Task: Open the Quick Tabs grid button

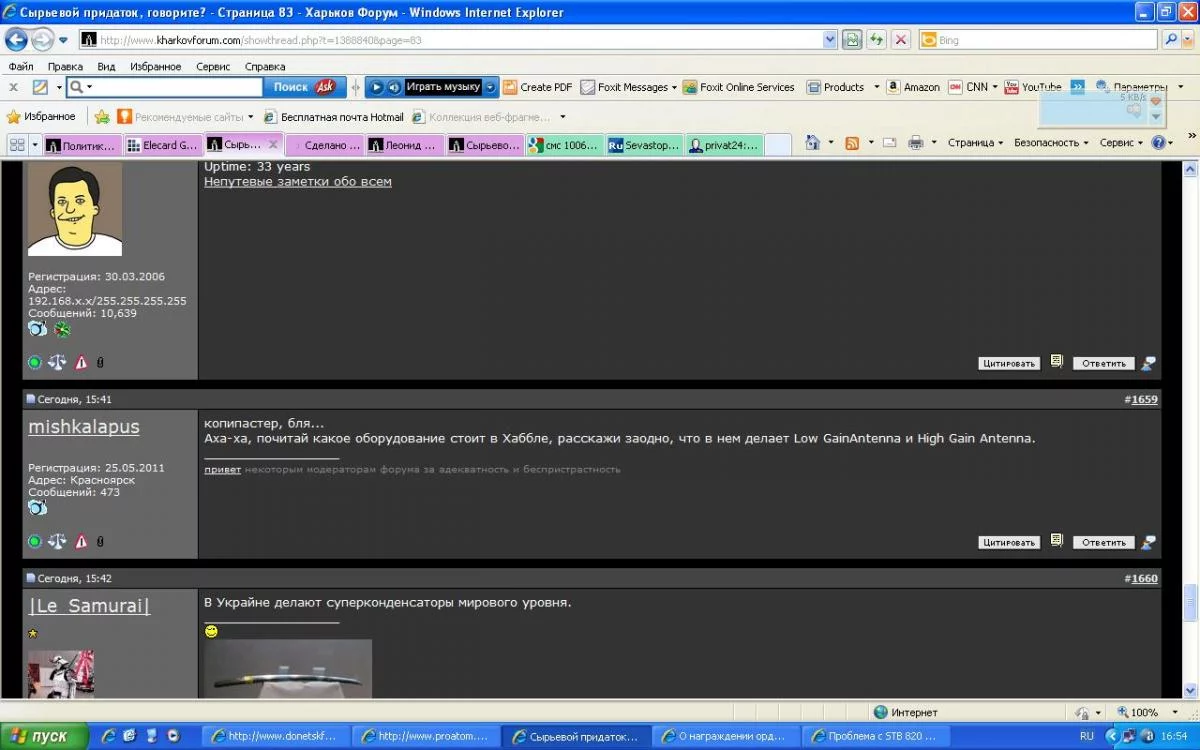Action: pos(17,144)
